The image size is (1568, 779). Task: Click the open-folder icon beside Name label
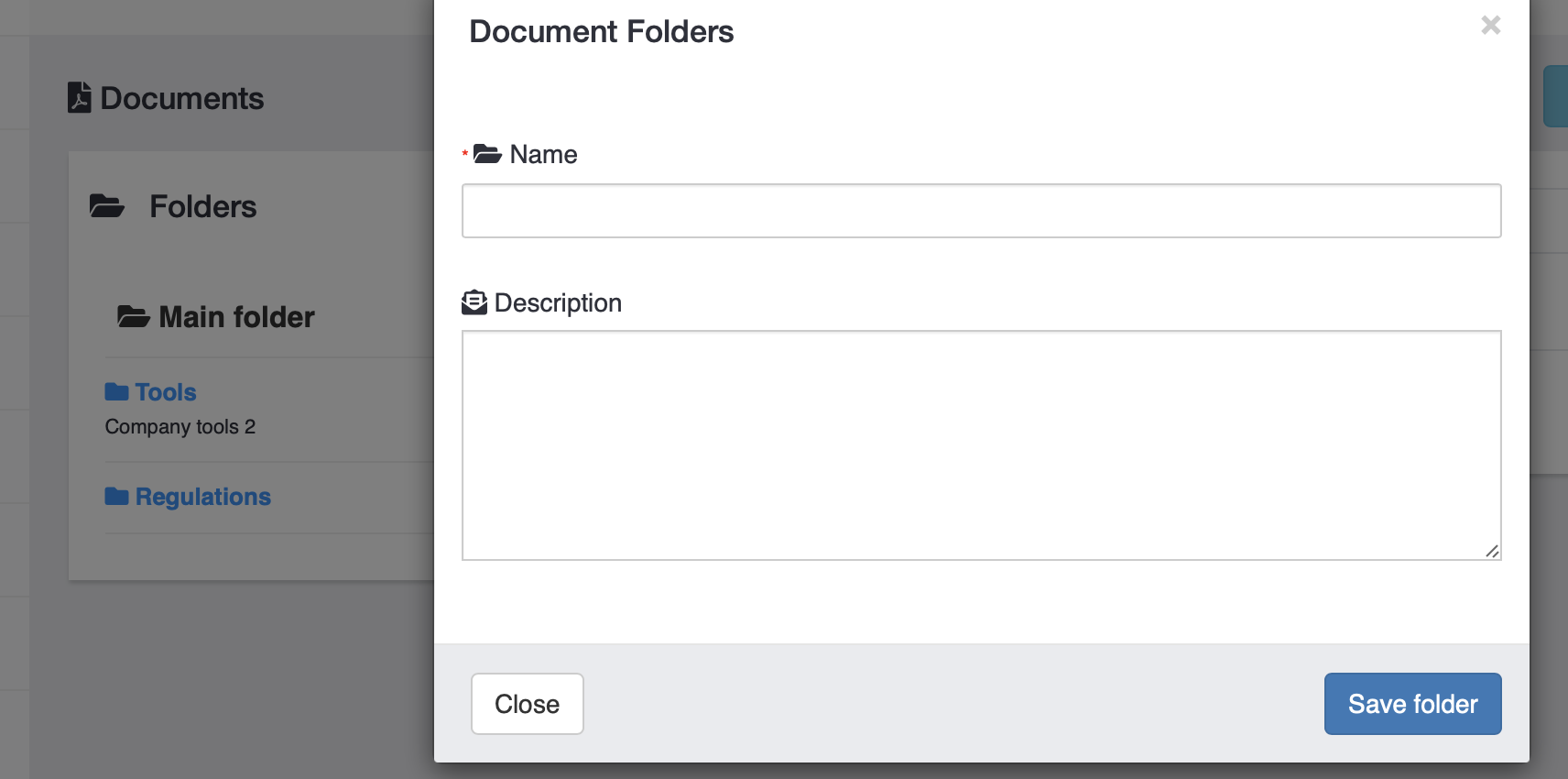(x=487, y=154)
